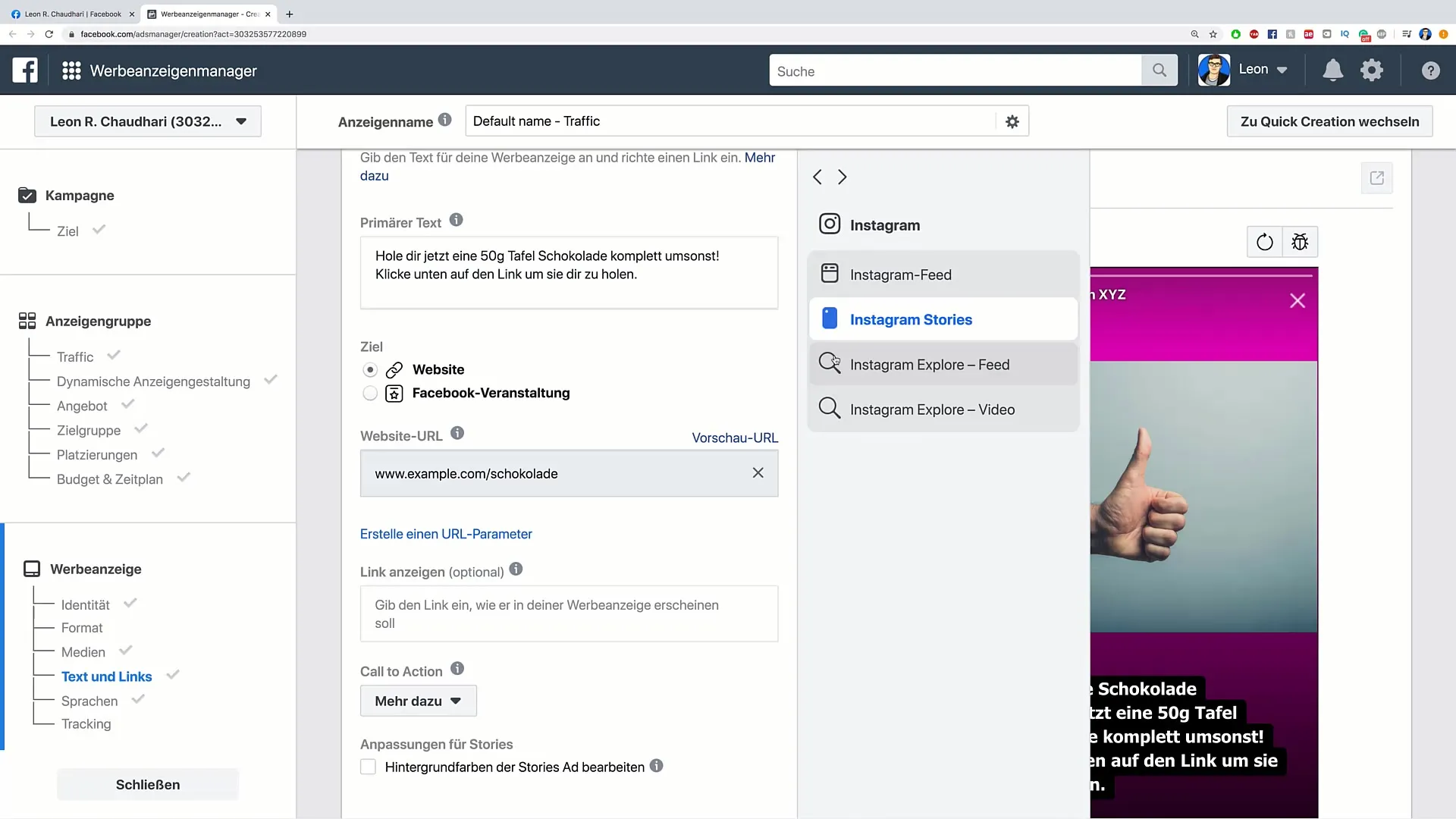Screen dimensions: 1456x819
Task: Switch to Werbeanzeigenmanager browser tab
Action: point(209,14)
